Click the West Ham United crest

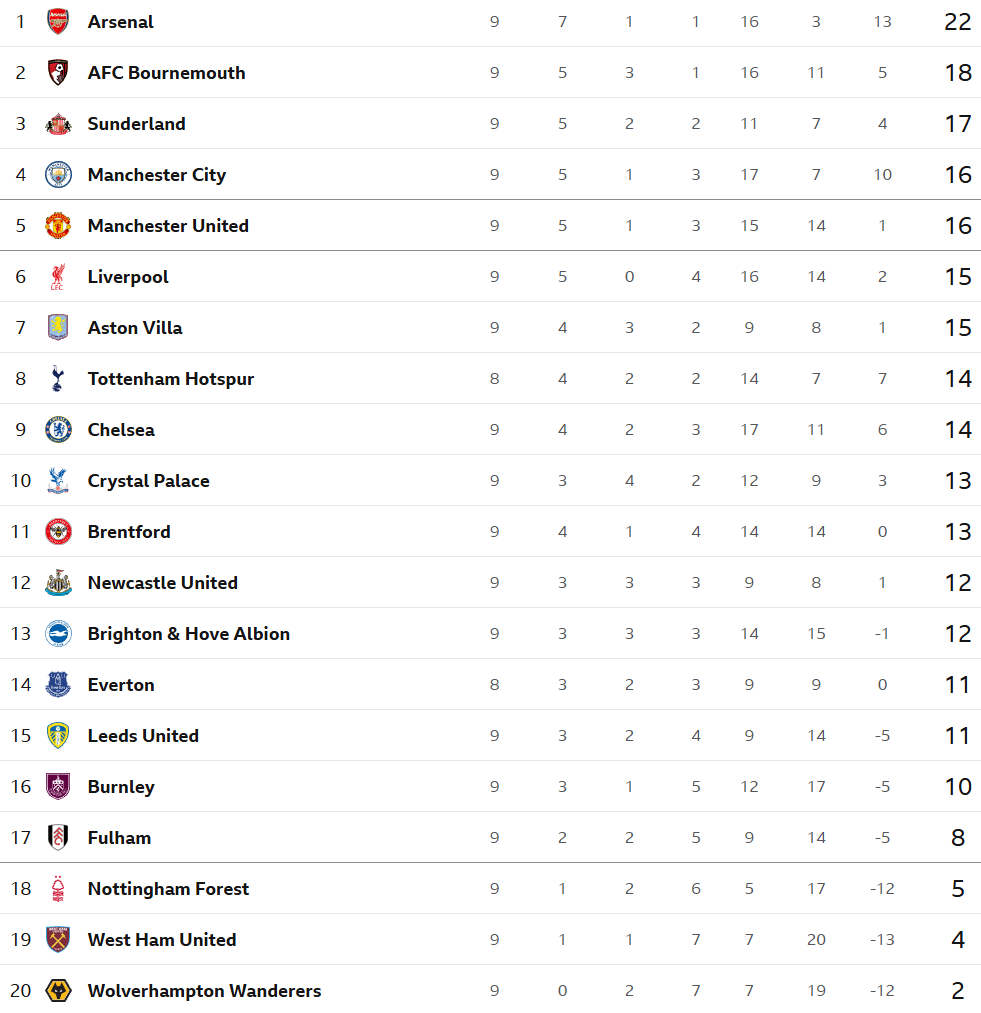click(58, 940)
